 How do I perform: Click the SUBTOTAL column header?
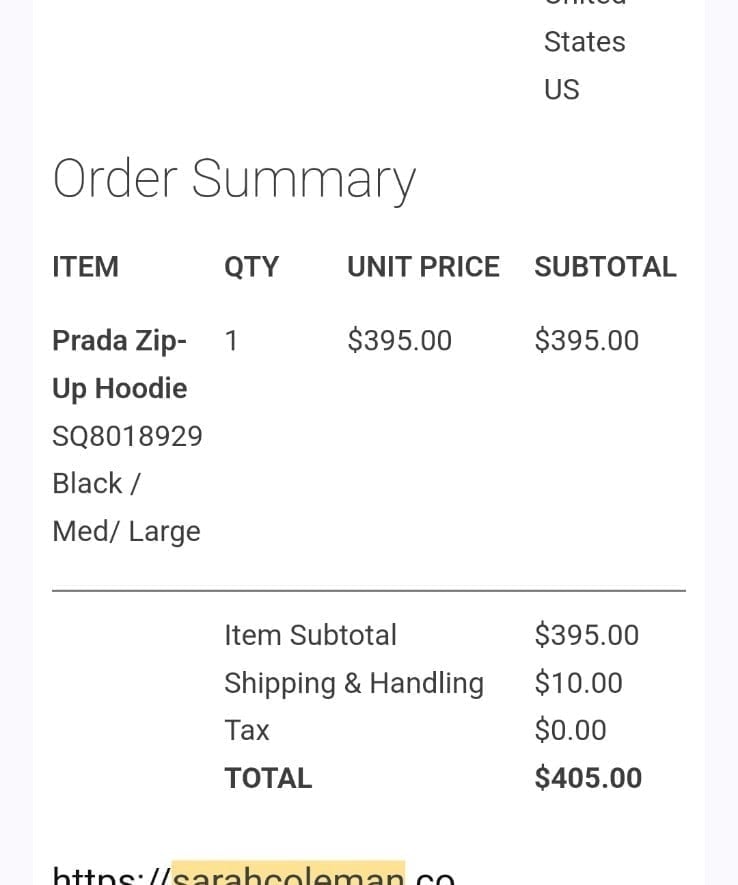coord(605,267)
